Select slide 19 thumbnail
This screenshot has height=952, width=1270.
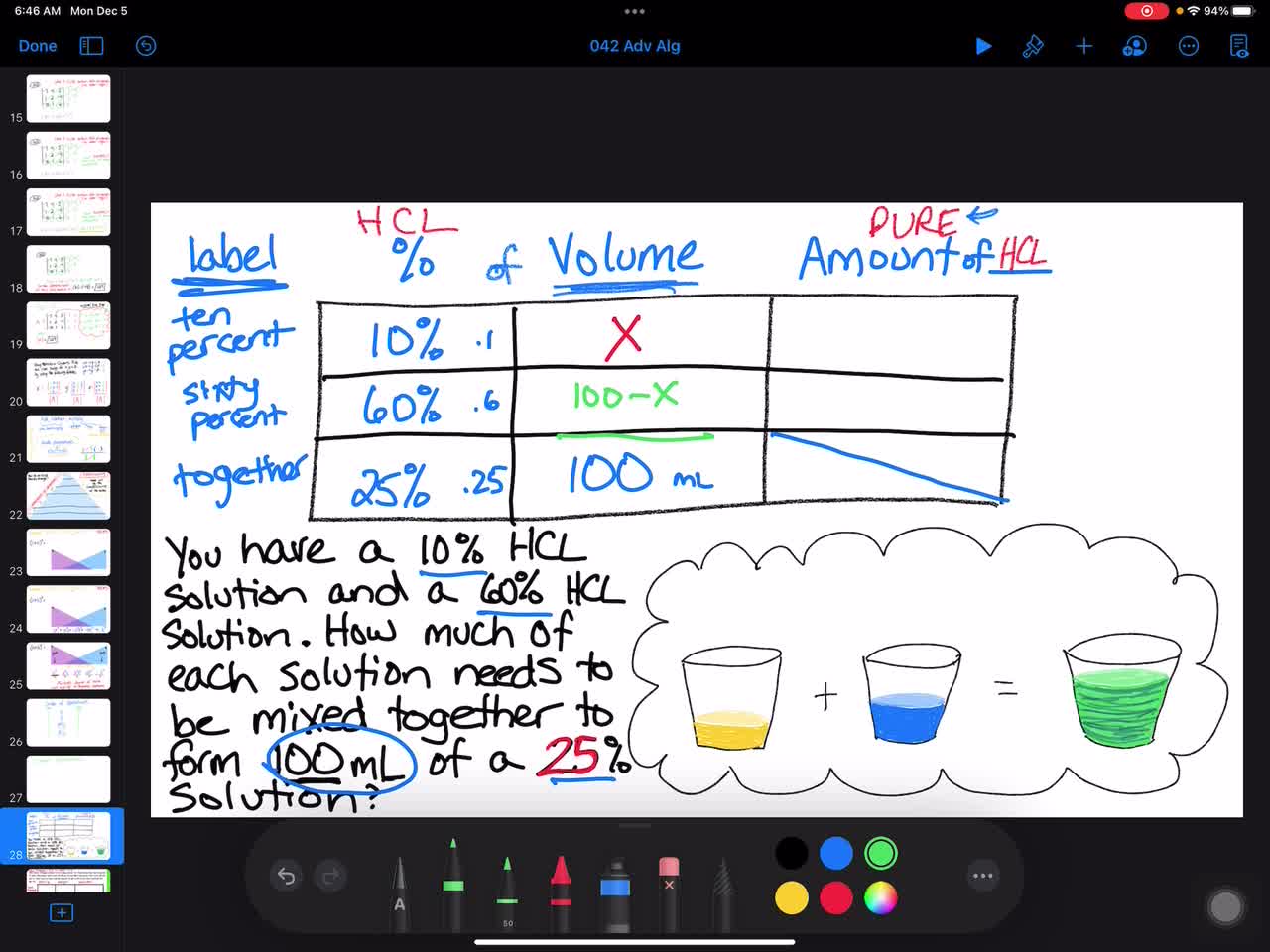pos(68,325)
